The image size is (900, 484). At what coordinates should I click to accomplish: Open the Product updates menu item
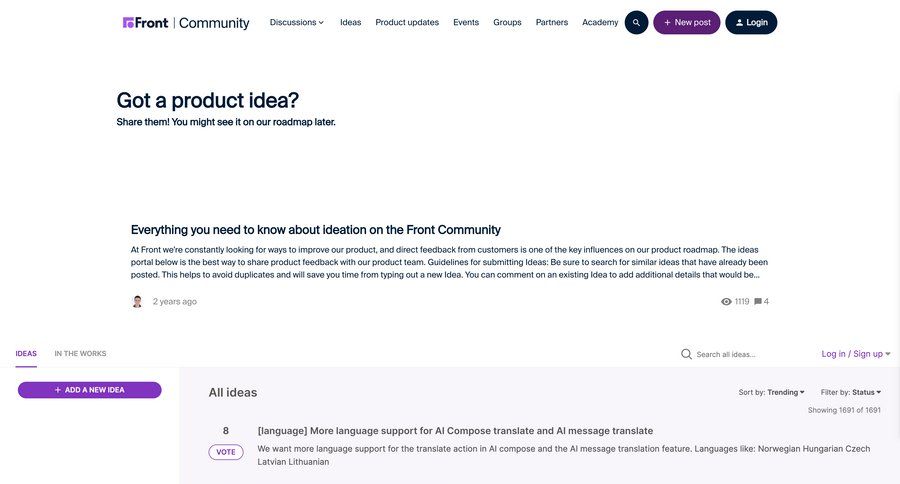point(407,22)
